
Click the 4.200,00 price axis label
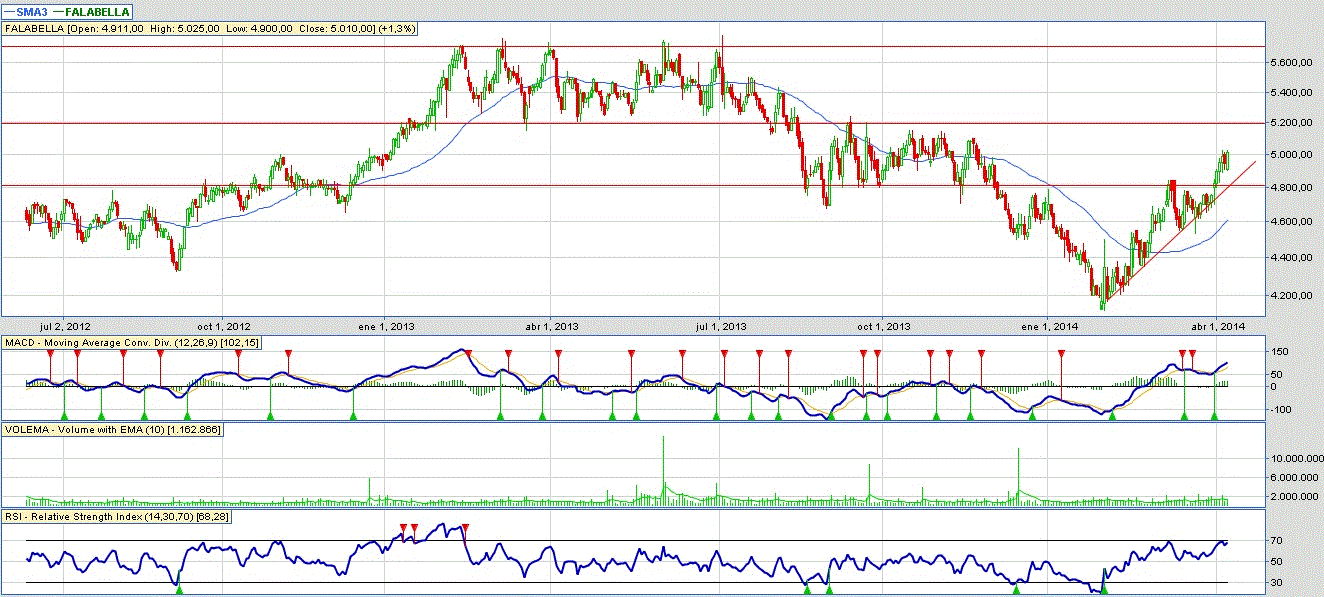pos(1289,296)
